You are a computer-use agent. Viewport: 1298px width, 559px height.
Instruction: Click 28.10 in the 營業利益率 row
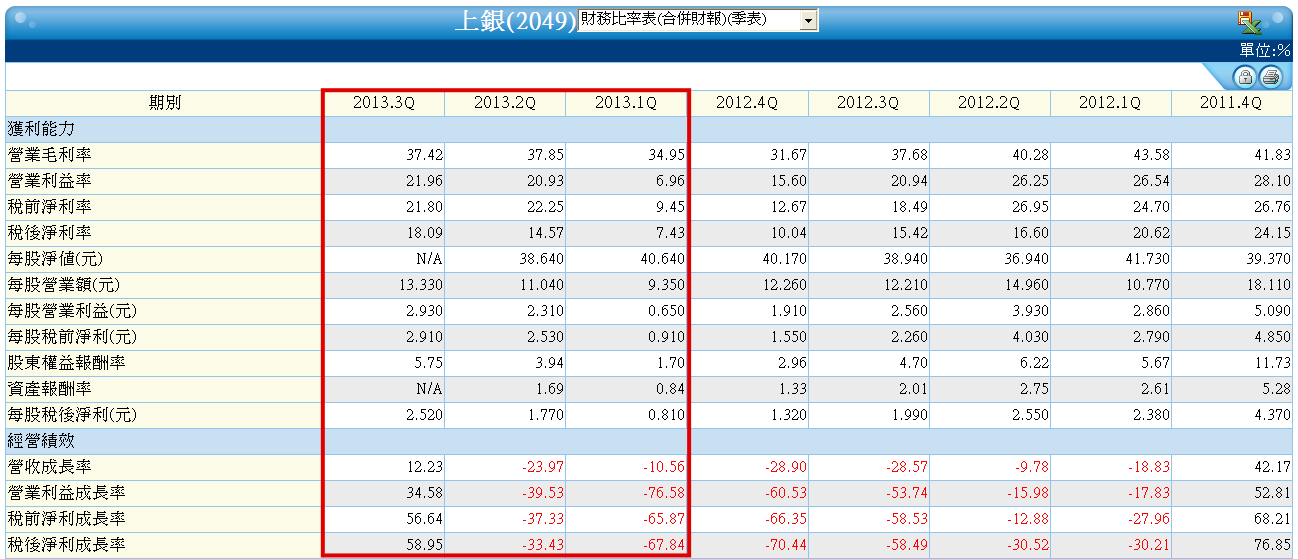click(x=1272, y=181)
